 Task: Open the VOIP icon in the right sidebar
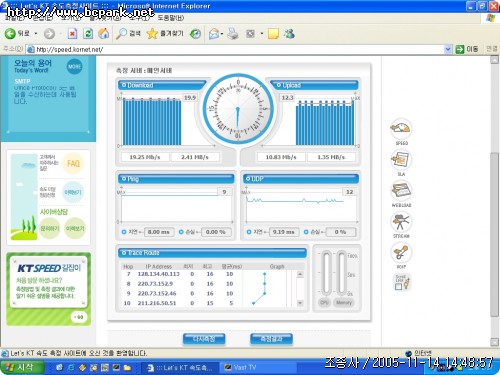(401, 253)
